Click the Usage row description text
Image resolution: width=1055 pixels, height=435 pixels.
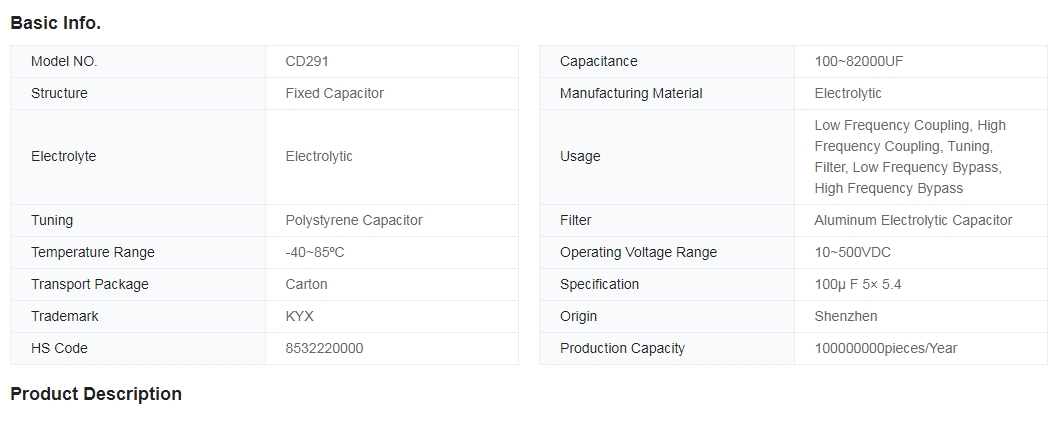click(x=910, y=157)
